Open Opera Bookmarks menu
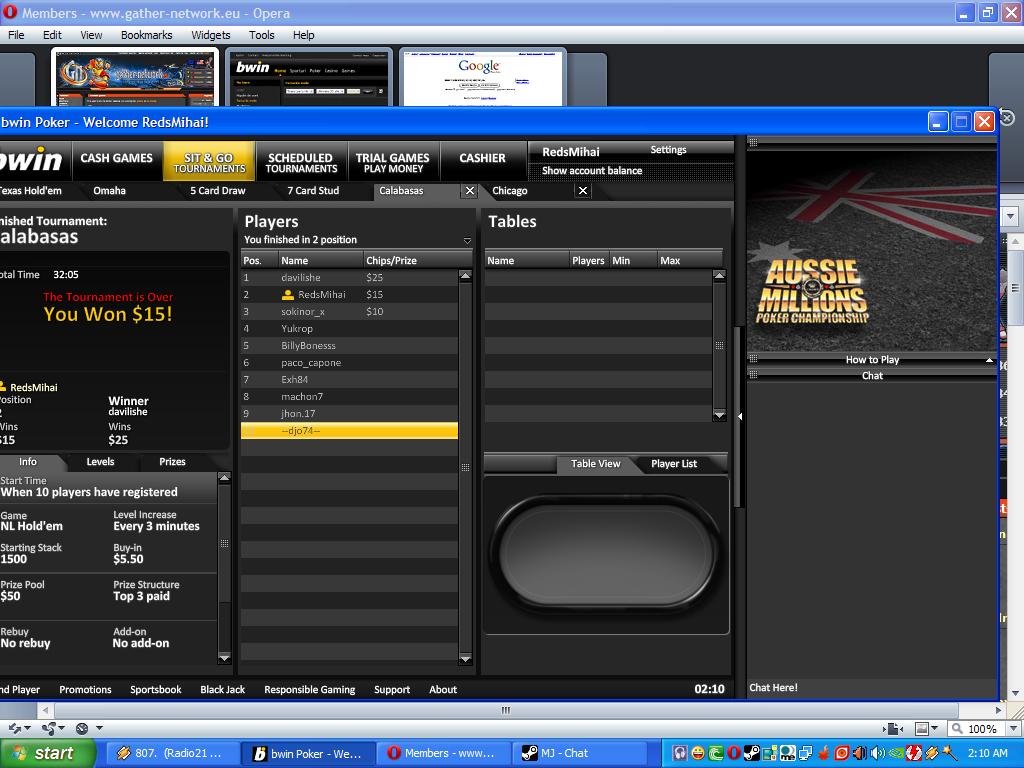 pyautogui.click(x=146, y=35)
